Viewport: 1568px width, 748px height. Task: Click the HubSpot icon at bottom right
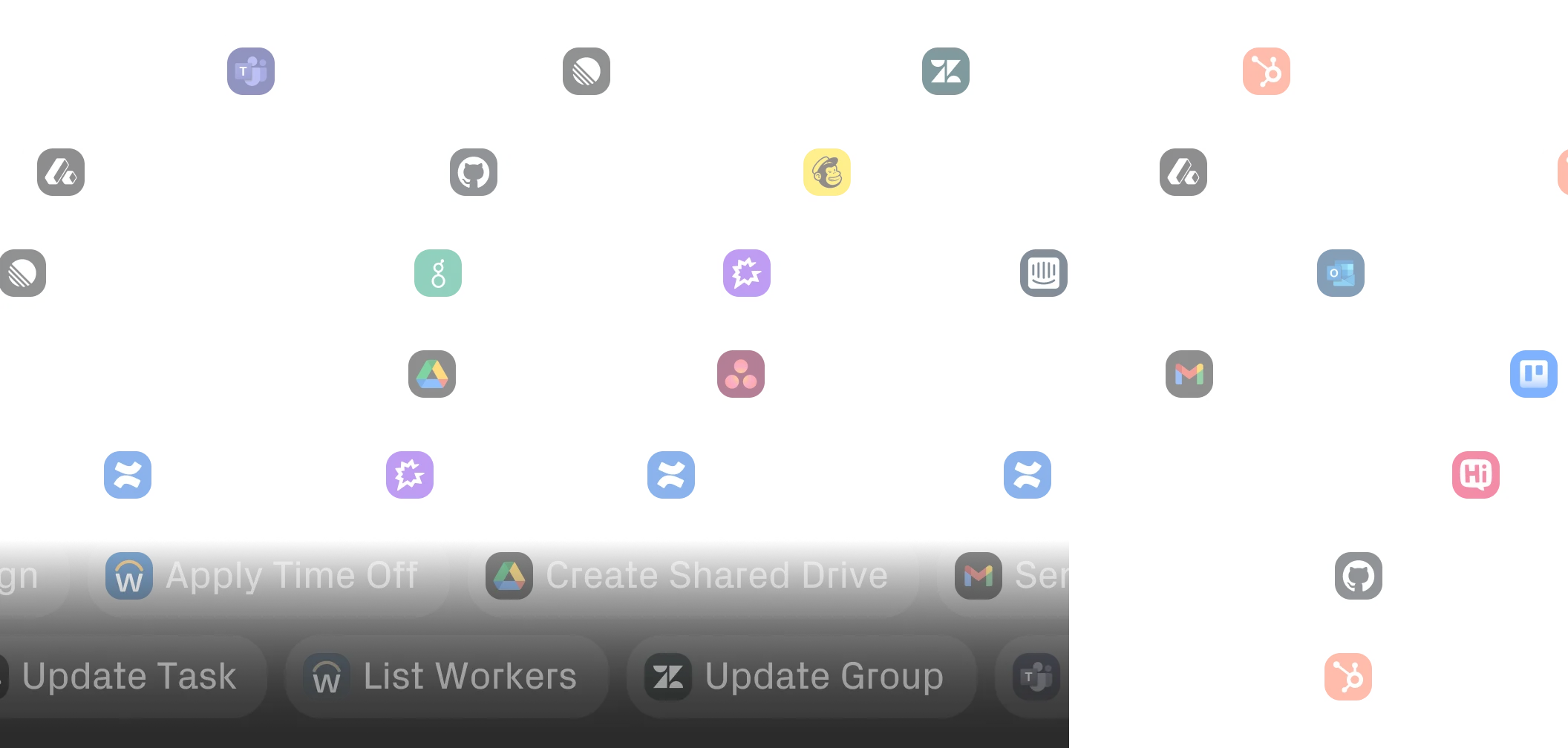[1348, 677]
